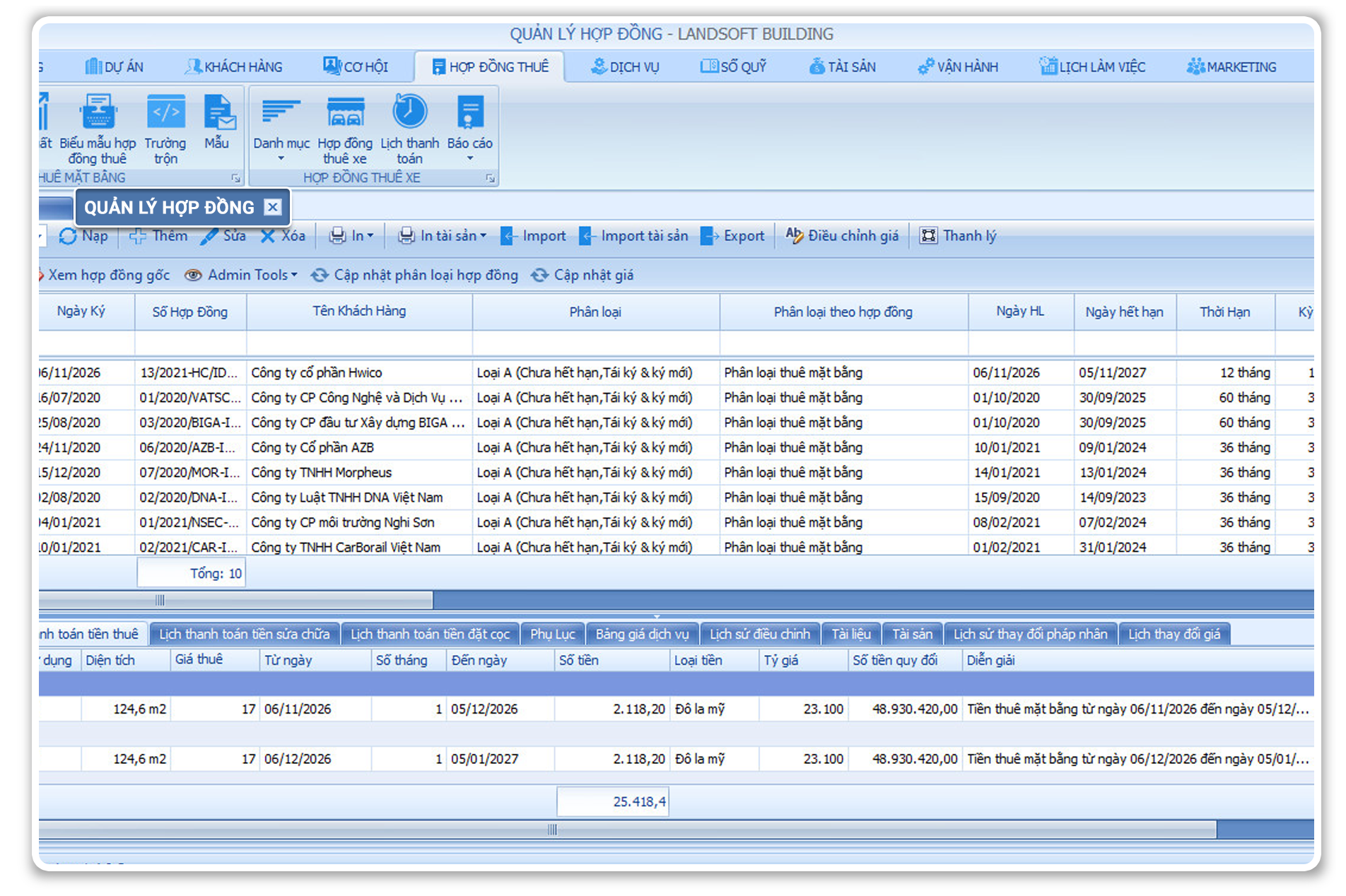
Task: Close the QUẢN LÝ HỢP ĐỒNG tab
Action: [273, 207]
